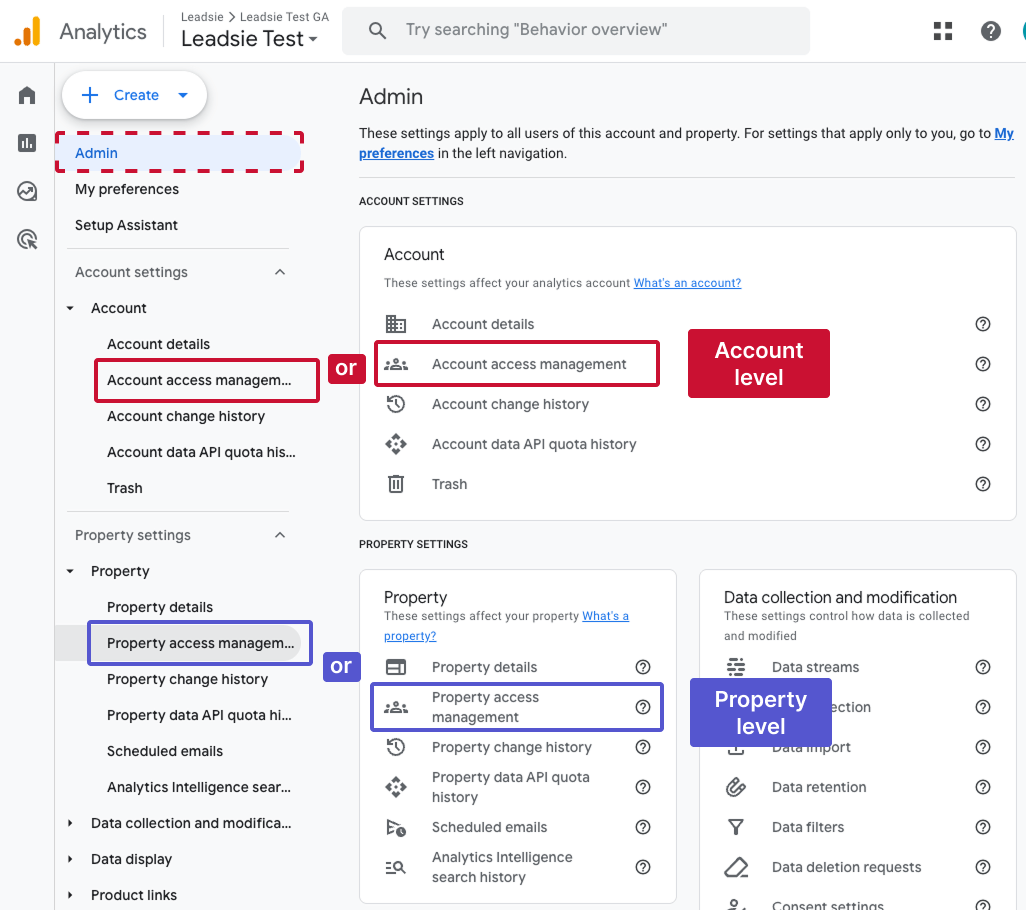The height and width of the screenshot is (910, 1026).
Task: Open the Google apps grid icon
Action: (942, 31)
